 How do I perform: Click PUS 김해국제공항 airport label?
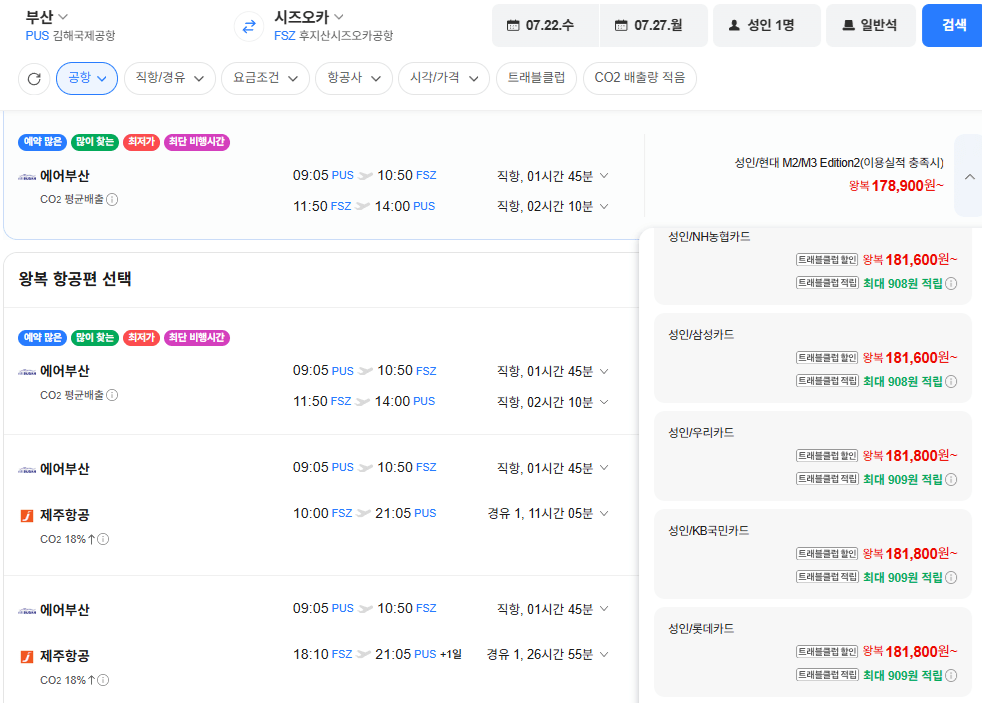pos(70,36)
